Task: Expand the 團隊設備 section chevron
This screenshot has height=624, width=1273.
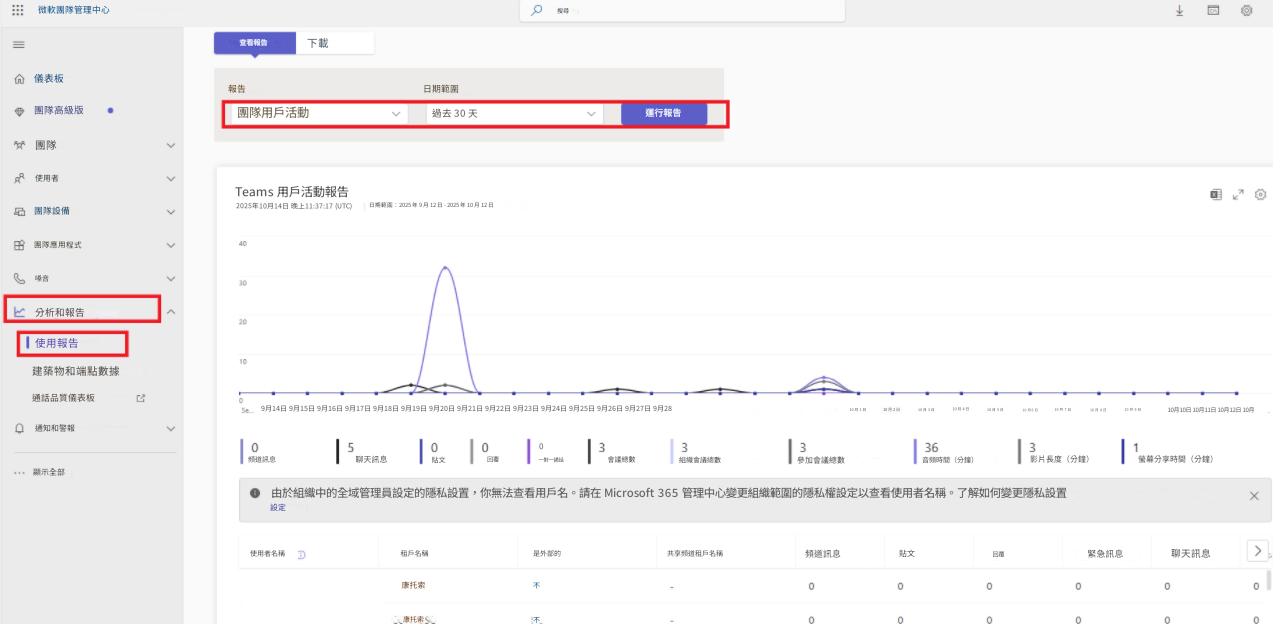Action: [x=171, y=212]
